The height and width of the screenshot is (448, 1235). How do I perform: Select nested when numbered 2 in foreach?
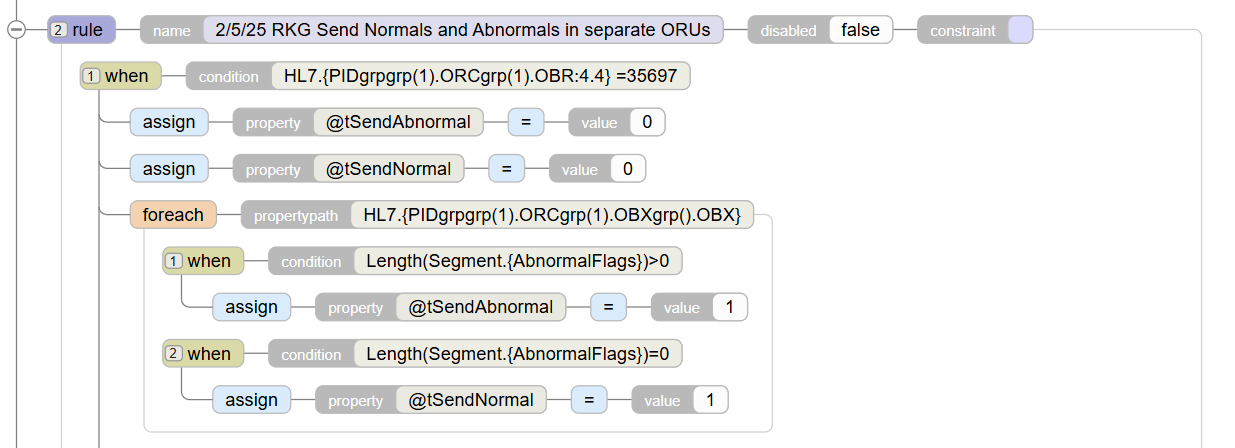coord(203,353)
